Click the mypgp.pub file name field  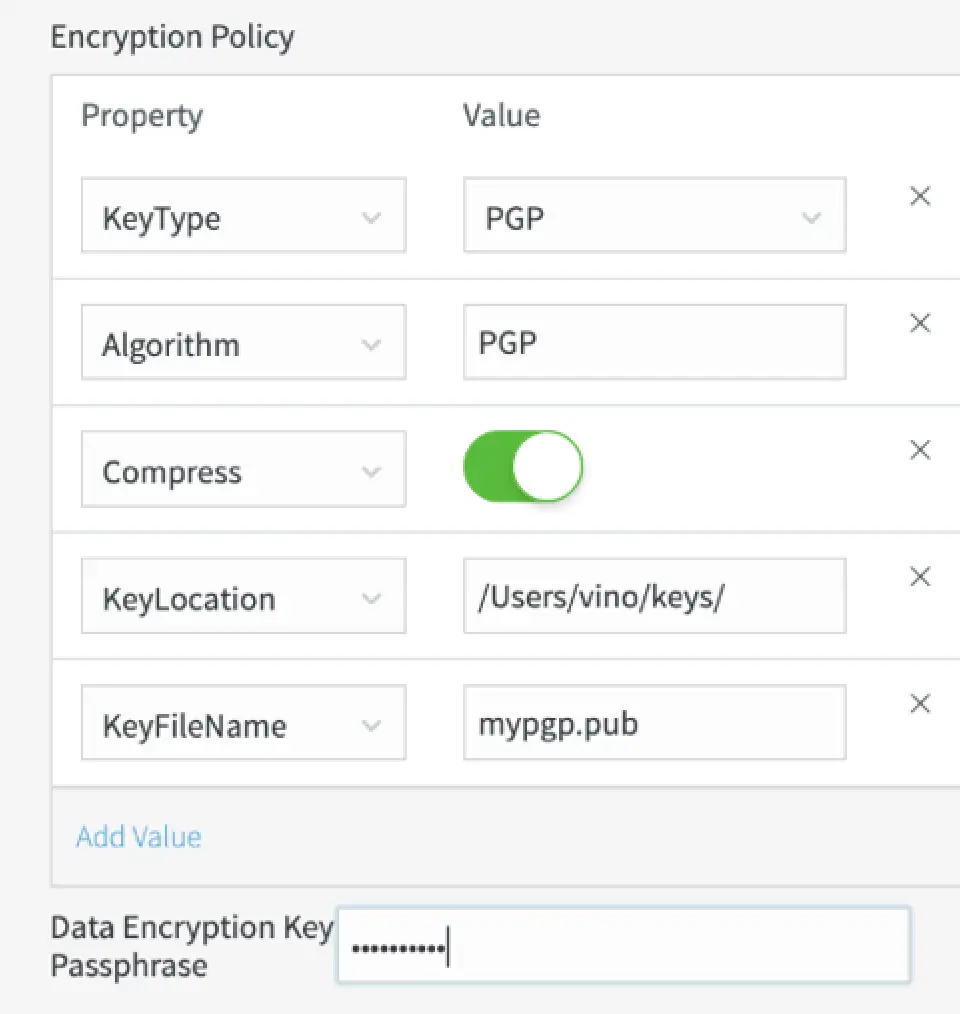[x=654, y=722]
